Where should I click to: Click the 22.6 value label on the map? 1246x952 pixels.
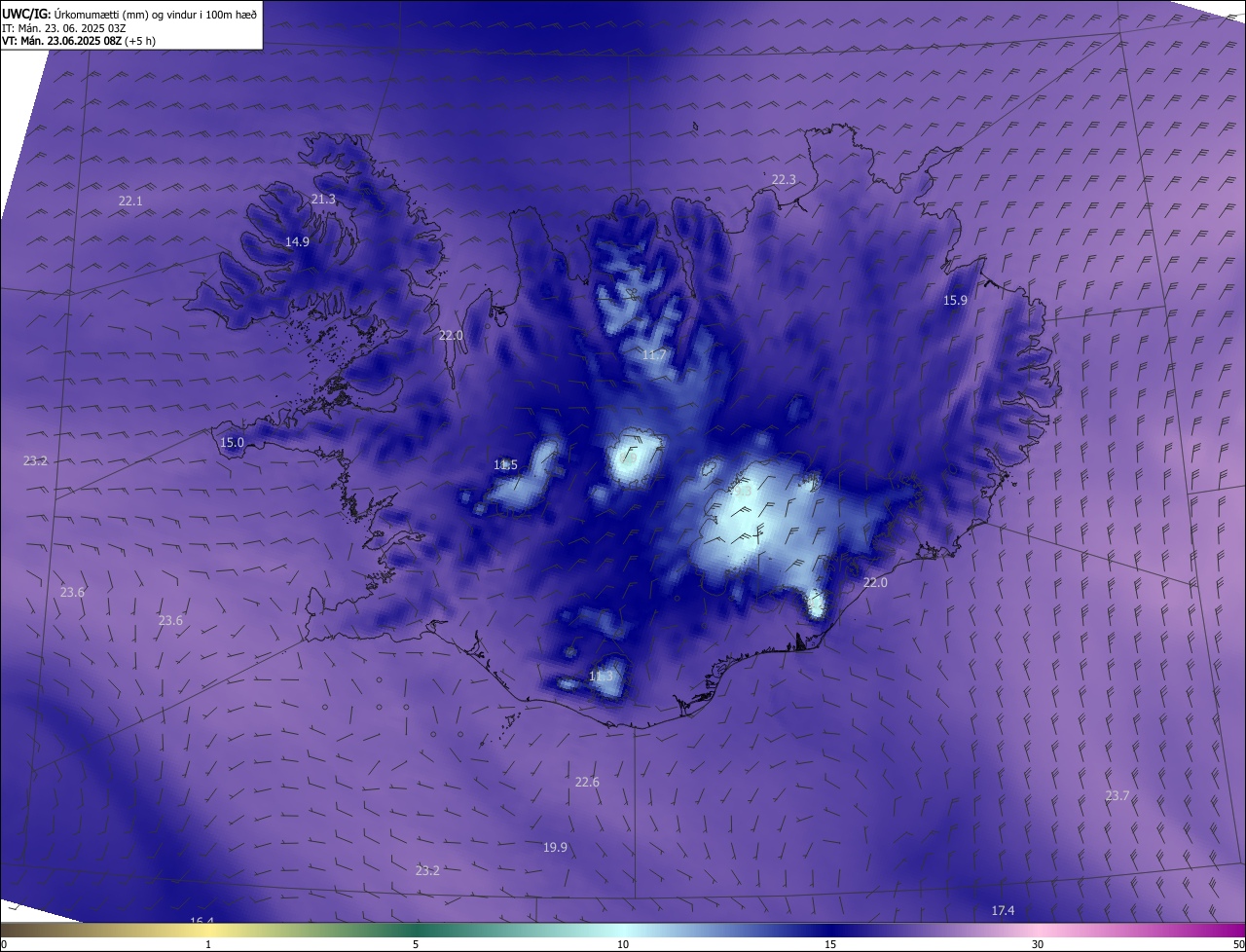click(x=587, y=782)
